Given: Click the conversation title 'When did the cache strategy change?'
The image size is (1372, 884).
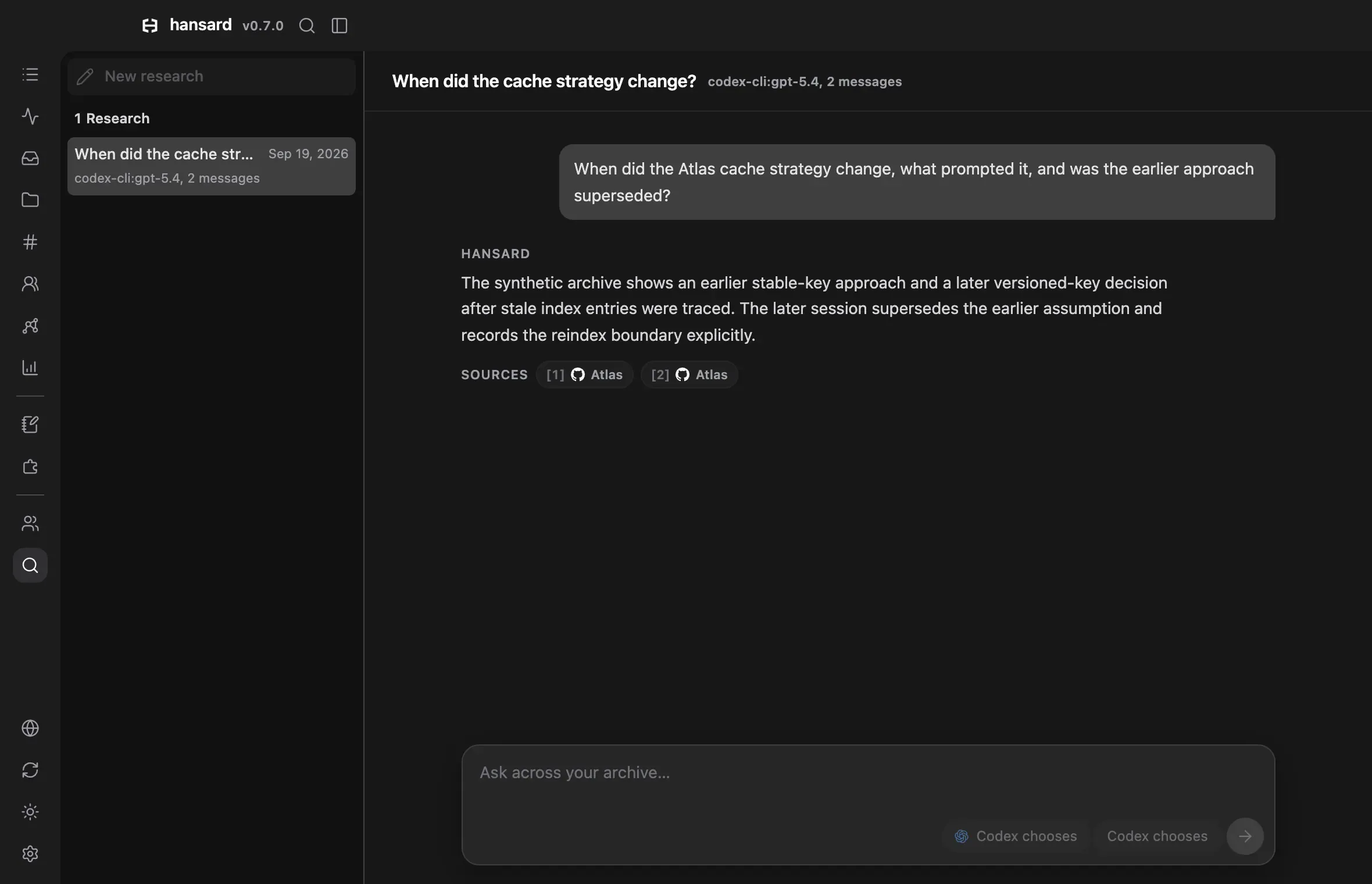Looking at the screenshot, I should [544, 81].
